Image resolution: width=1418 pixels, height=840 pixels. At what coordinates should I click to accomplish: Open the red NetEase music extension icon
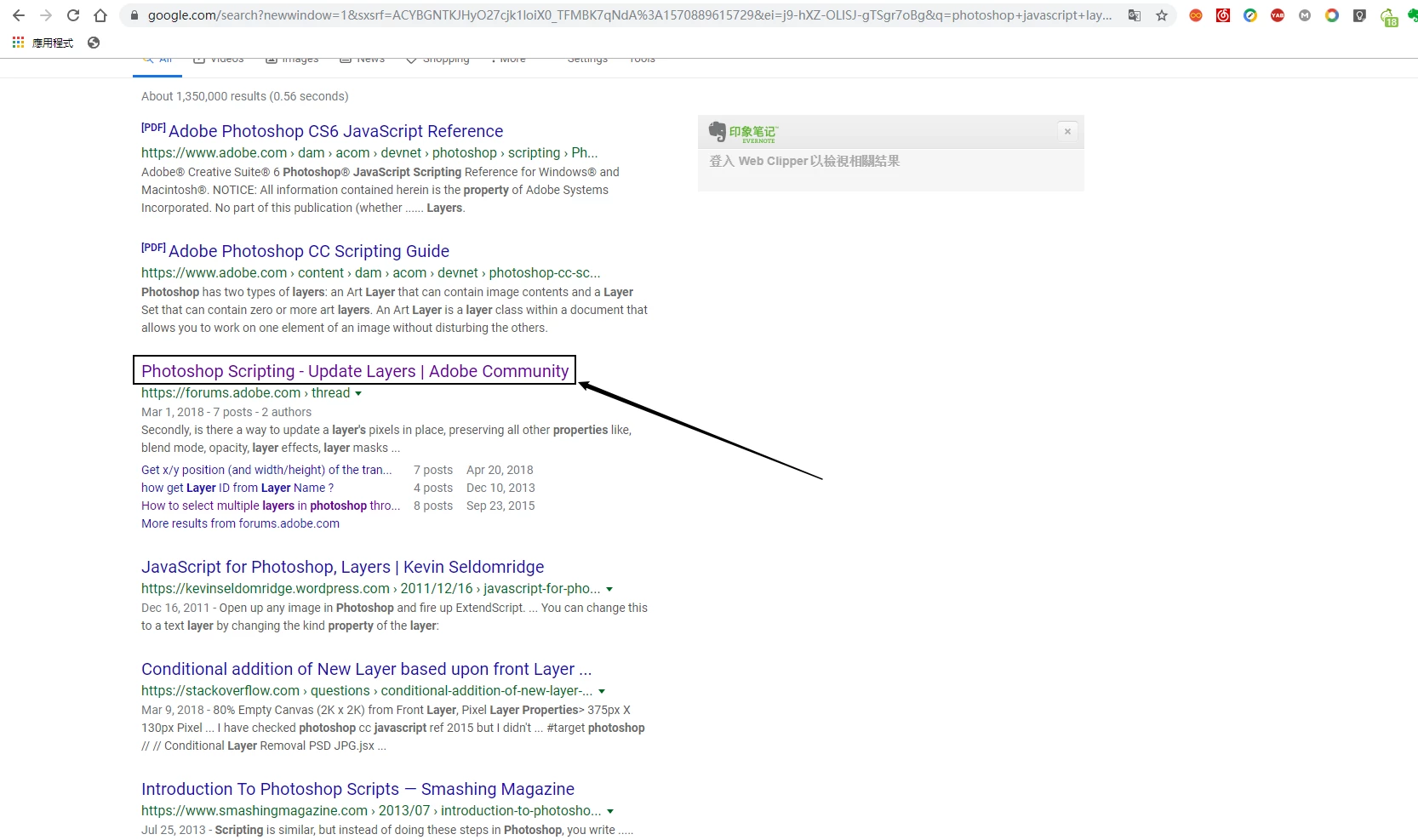(1223, 15)
